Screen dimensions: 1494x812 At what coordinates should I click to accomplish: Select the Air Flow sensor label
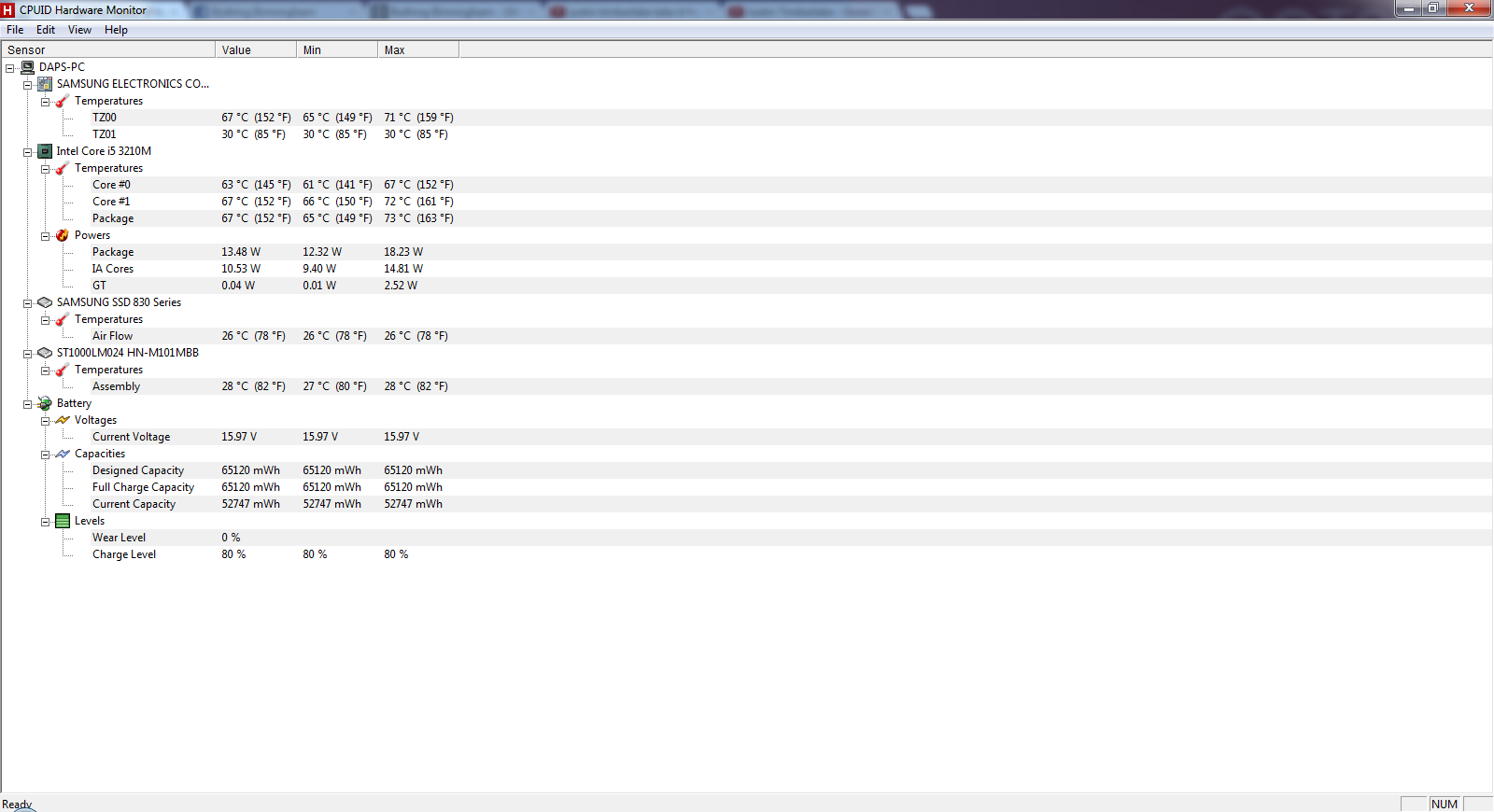coord(112,336)
